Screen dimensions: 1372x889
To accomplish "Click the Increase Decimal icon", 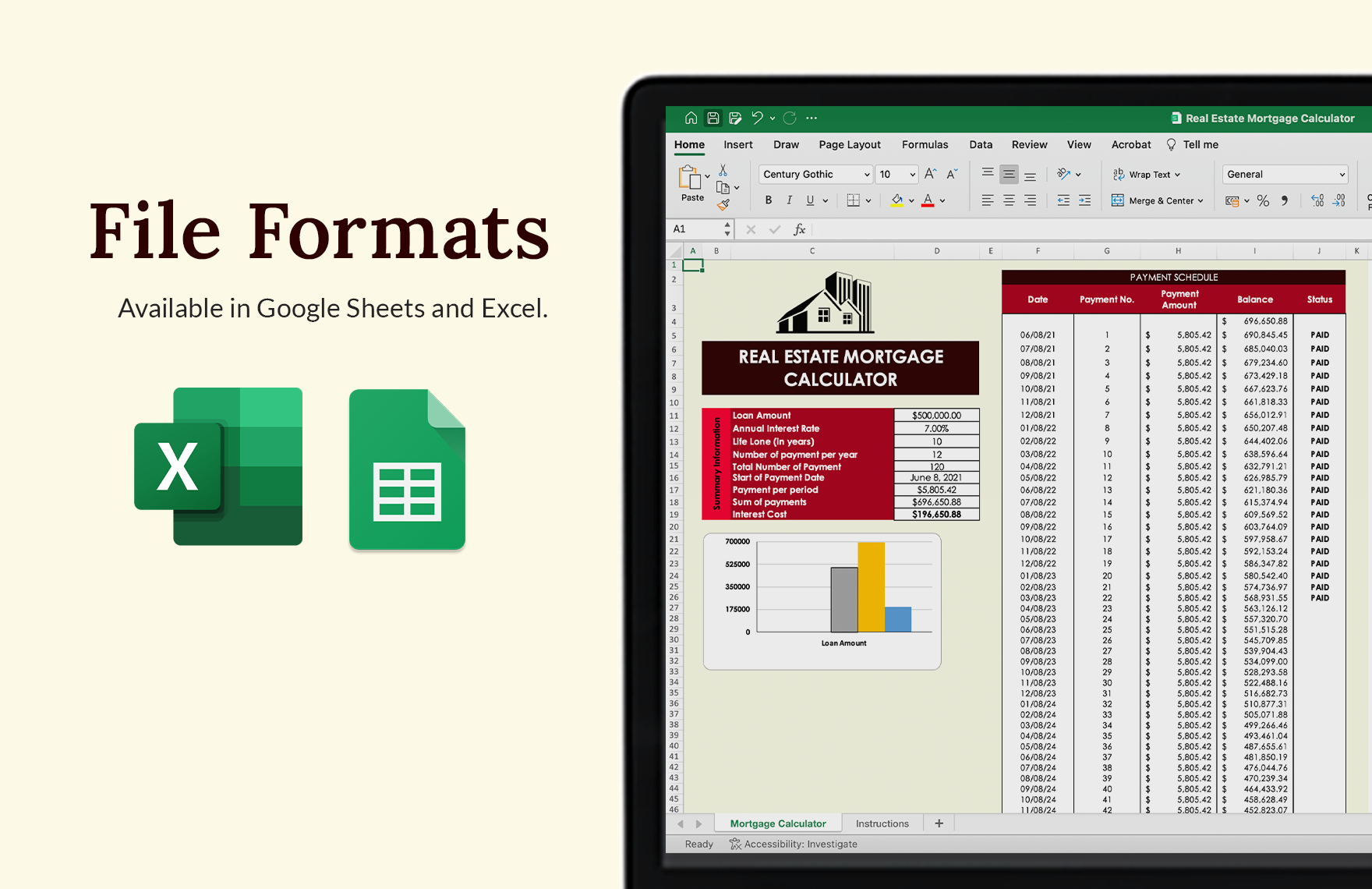I will point(1318,200).
